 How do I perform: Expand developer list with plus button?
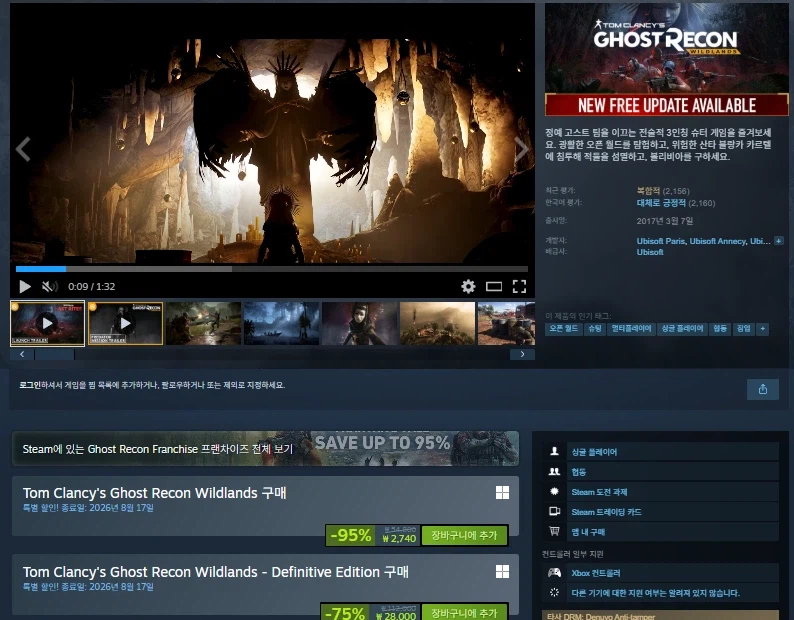click(x=779, y=241)
